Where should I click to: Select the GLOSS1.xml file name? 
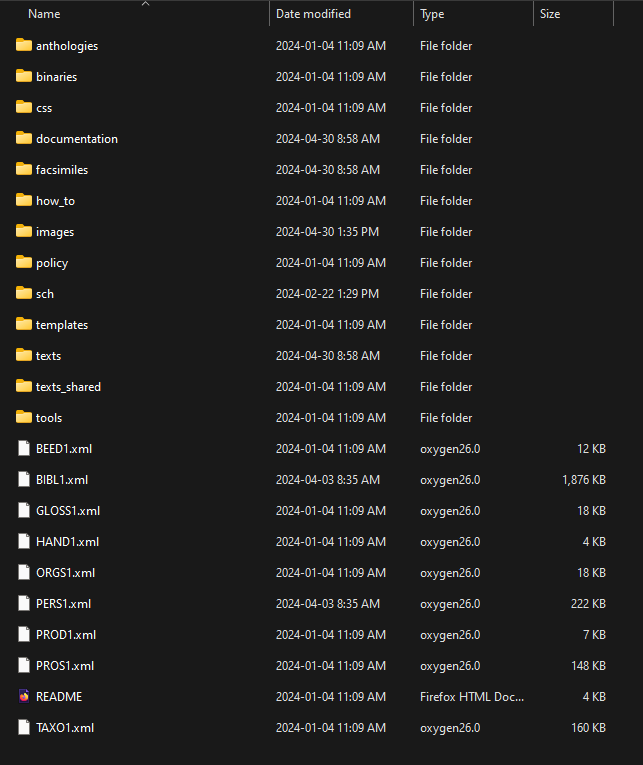(x=68, y=510)
